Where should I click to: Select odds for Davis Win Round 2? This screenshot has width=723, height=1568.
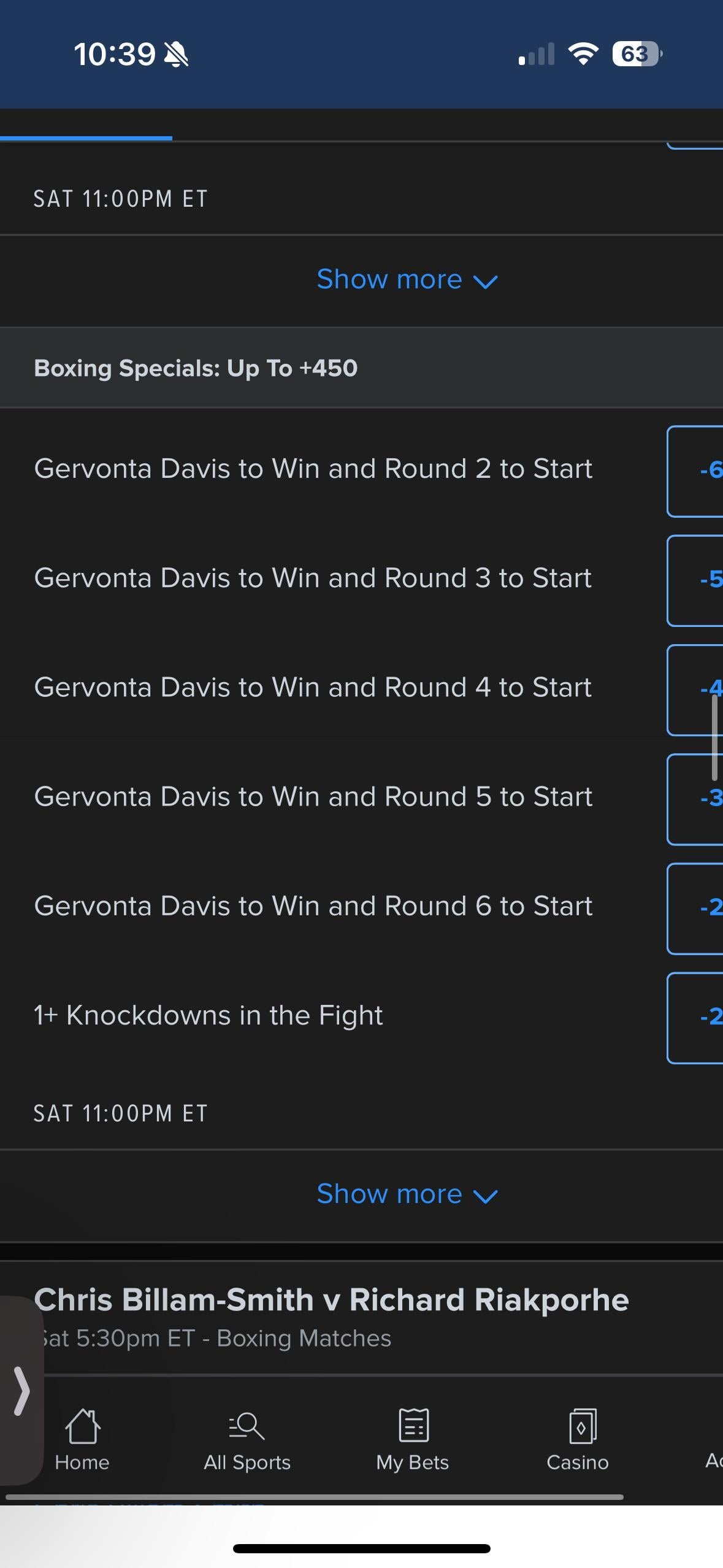pos(697,471)
